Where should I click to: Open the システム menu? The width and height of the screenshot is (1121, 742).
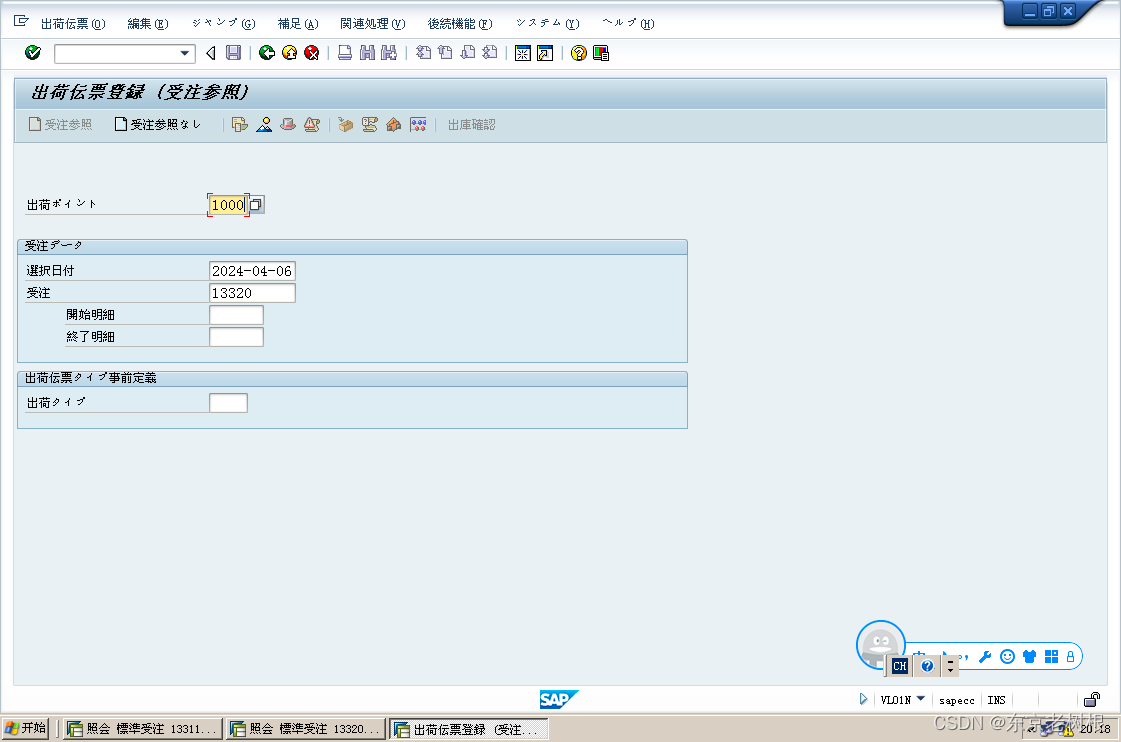(x=548, y=24)
